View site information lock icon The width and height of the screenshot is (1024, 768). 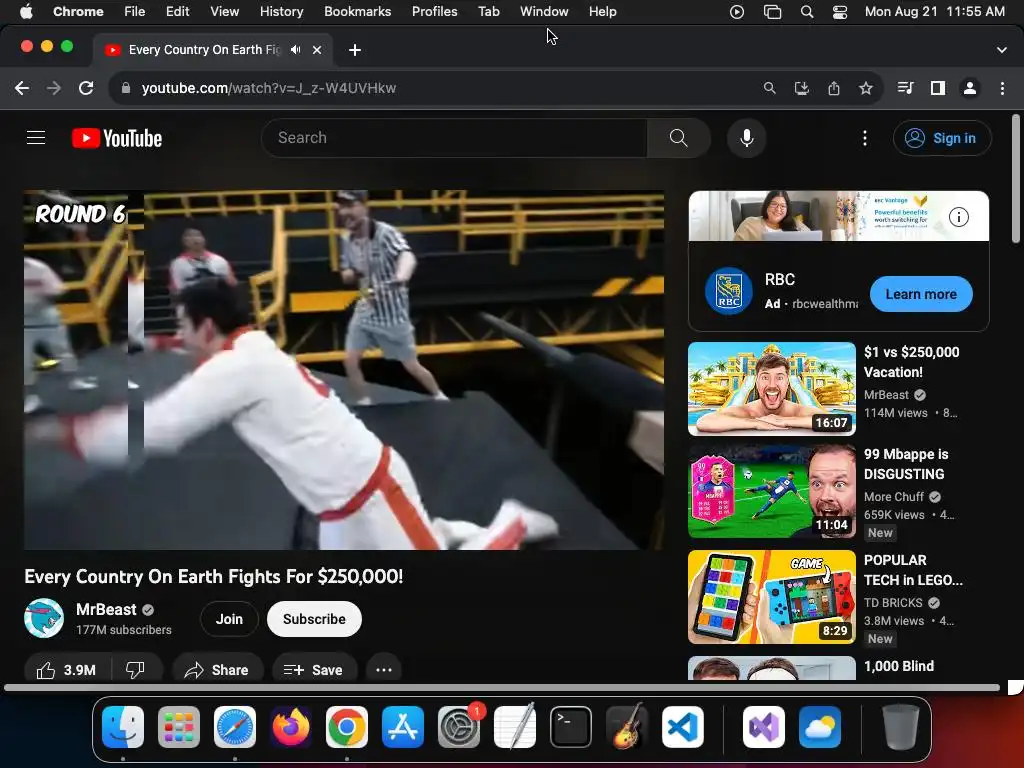click(126, 88)
